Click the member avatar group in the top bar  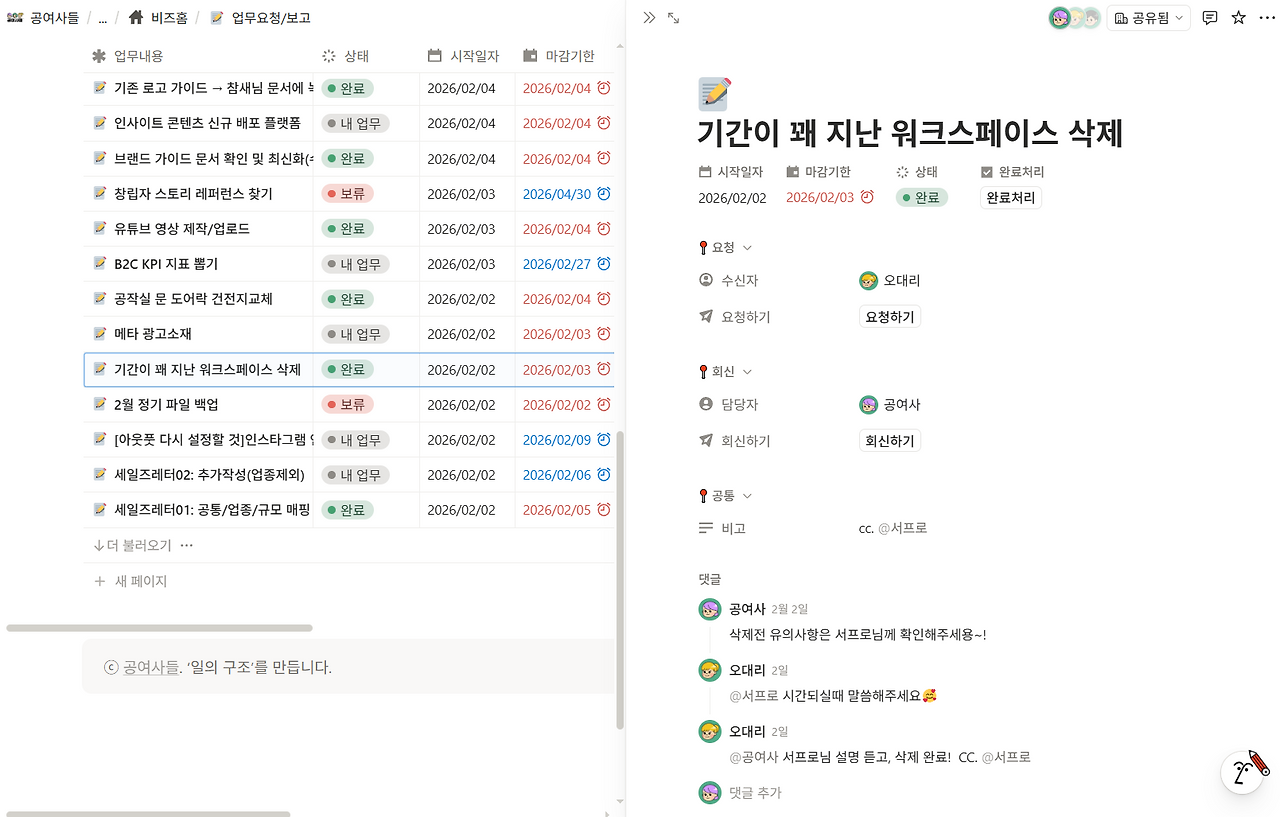pyautogui.click(x=1074, y=18)
